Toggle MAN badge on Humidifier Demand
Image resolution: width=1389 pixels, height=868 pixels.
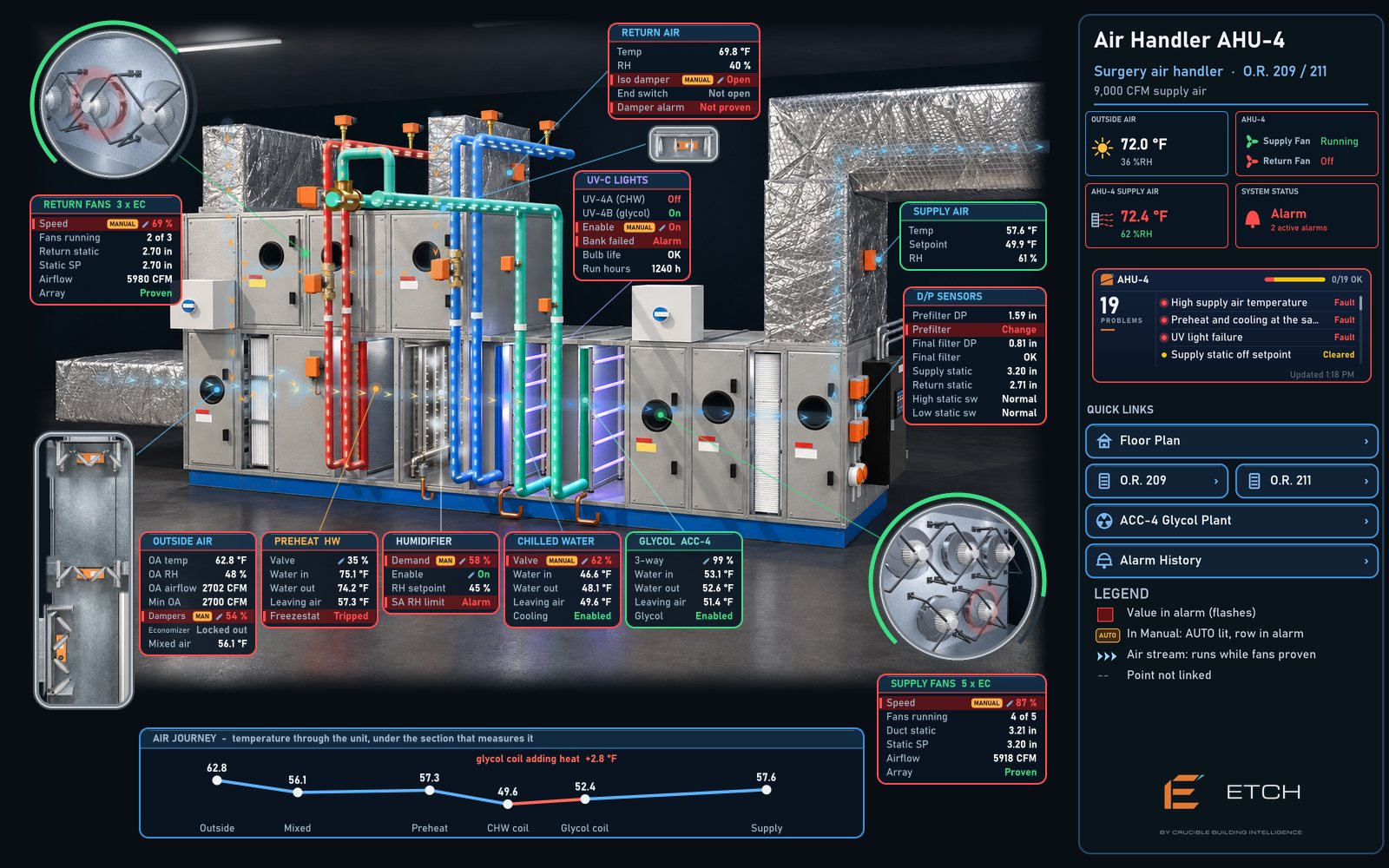(445, 561)
